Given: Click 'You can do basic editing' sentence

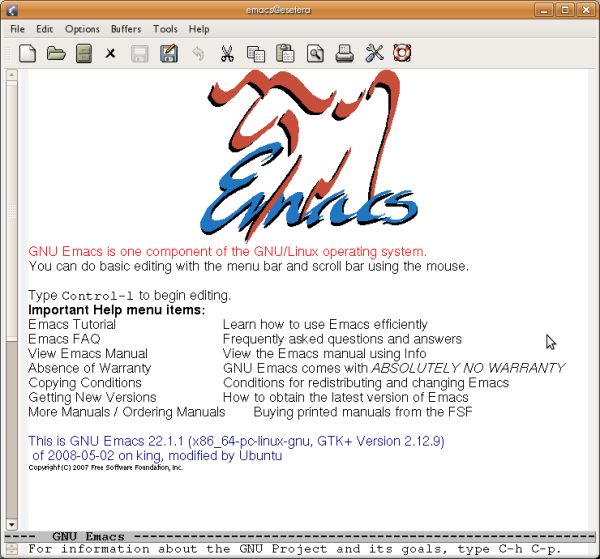Looking at the screenshot, I should click(248, 266).
